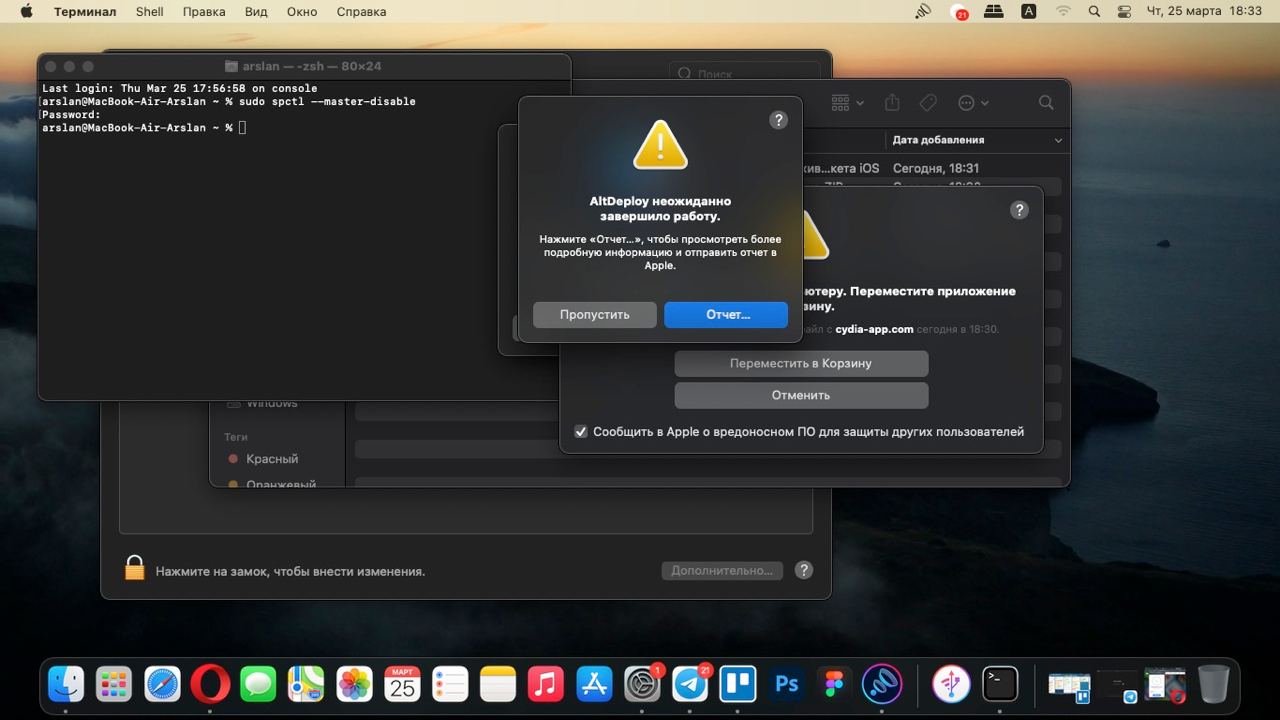The height and width of the screenshot is (720, 1280).
Task: Open the Окно menu
Action: click(x=302, y=12)
